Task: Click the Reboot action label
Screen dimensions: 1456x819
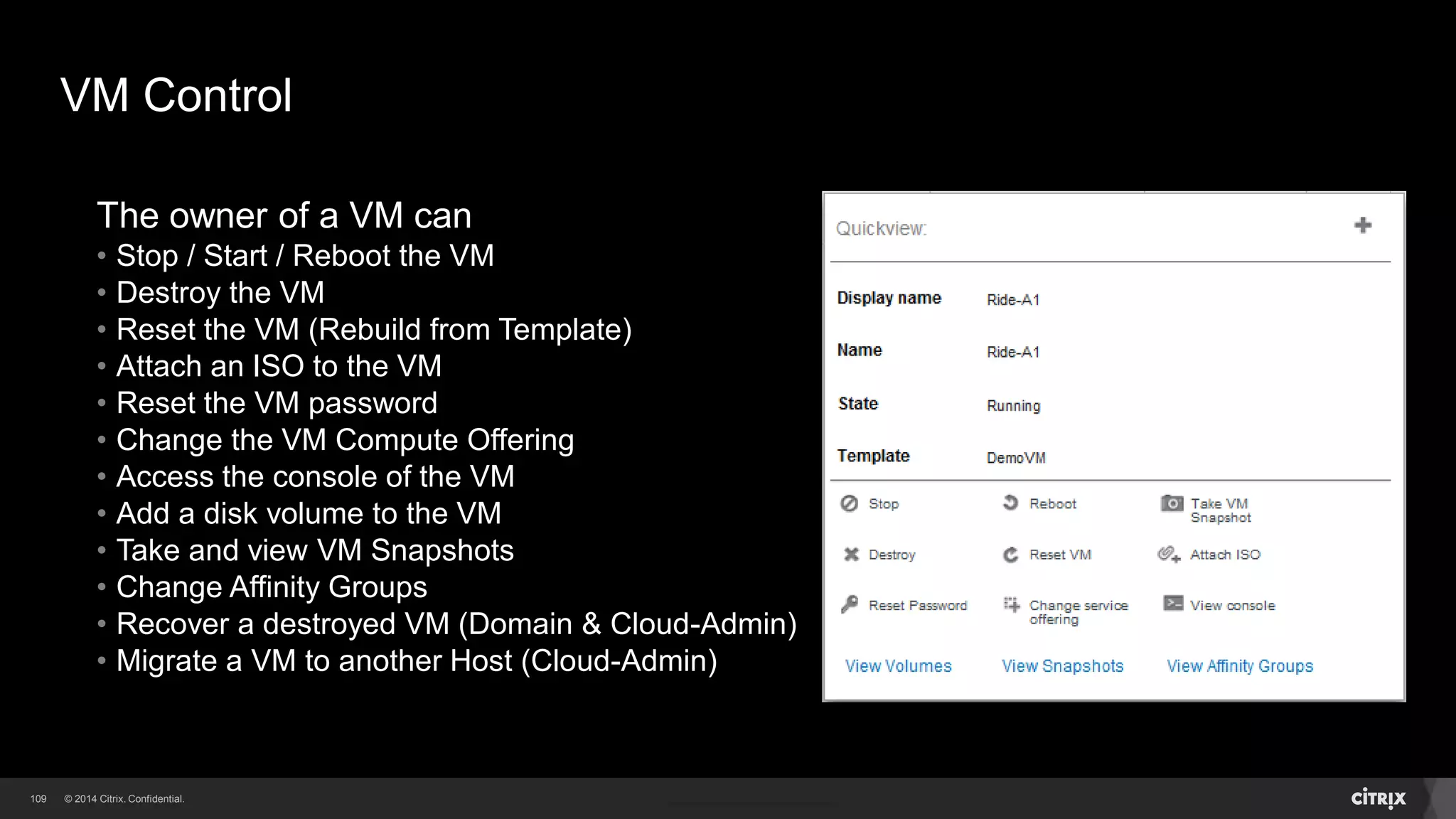Action: coord(1053,504)
